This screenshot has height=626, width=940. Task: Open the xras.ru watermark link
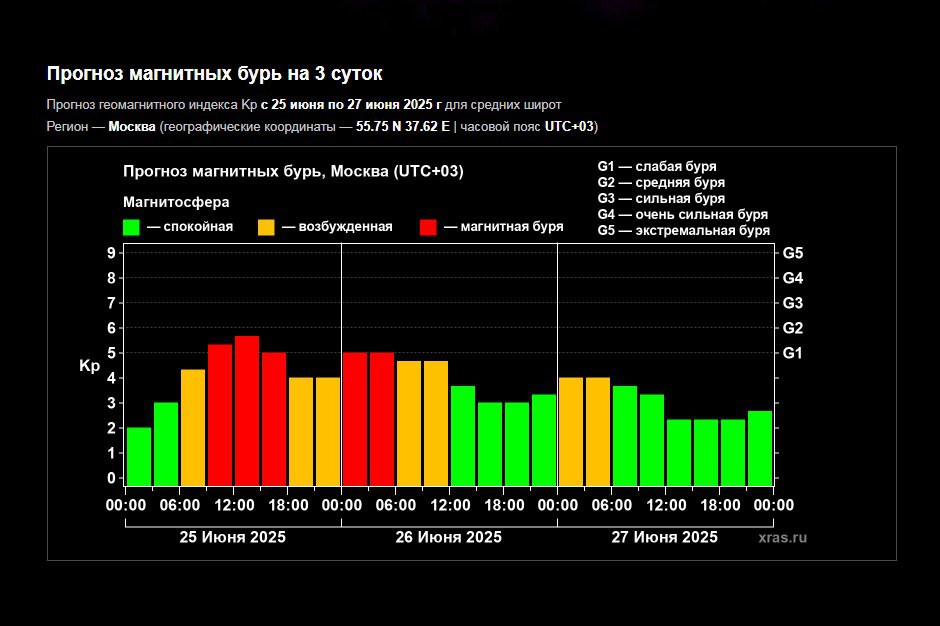click(x=782, y=537)
